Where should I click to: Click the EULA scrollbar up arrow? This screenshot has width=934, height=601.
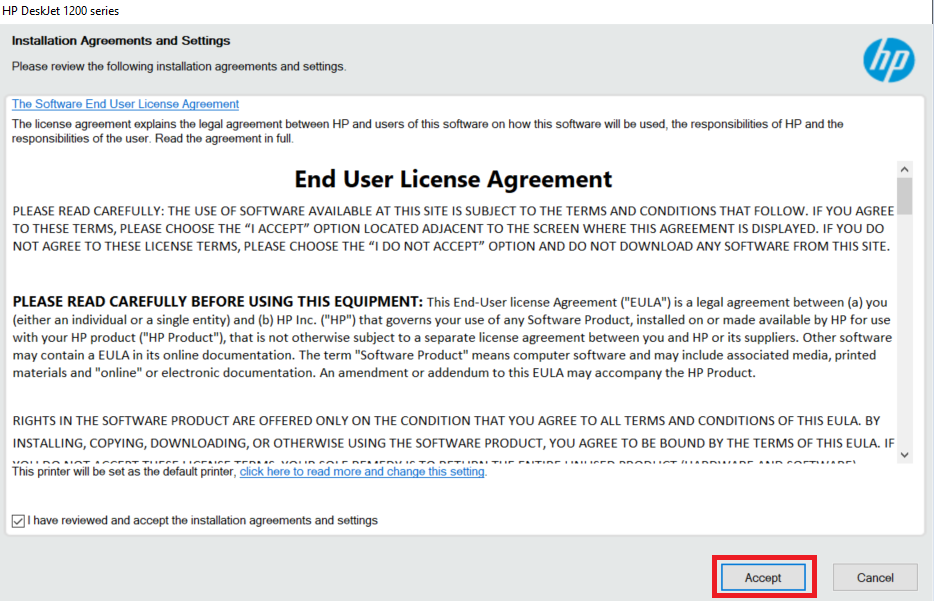click(x=904, y=169)
